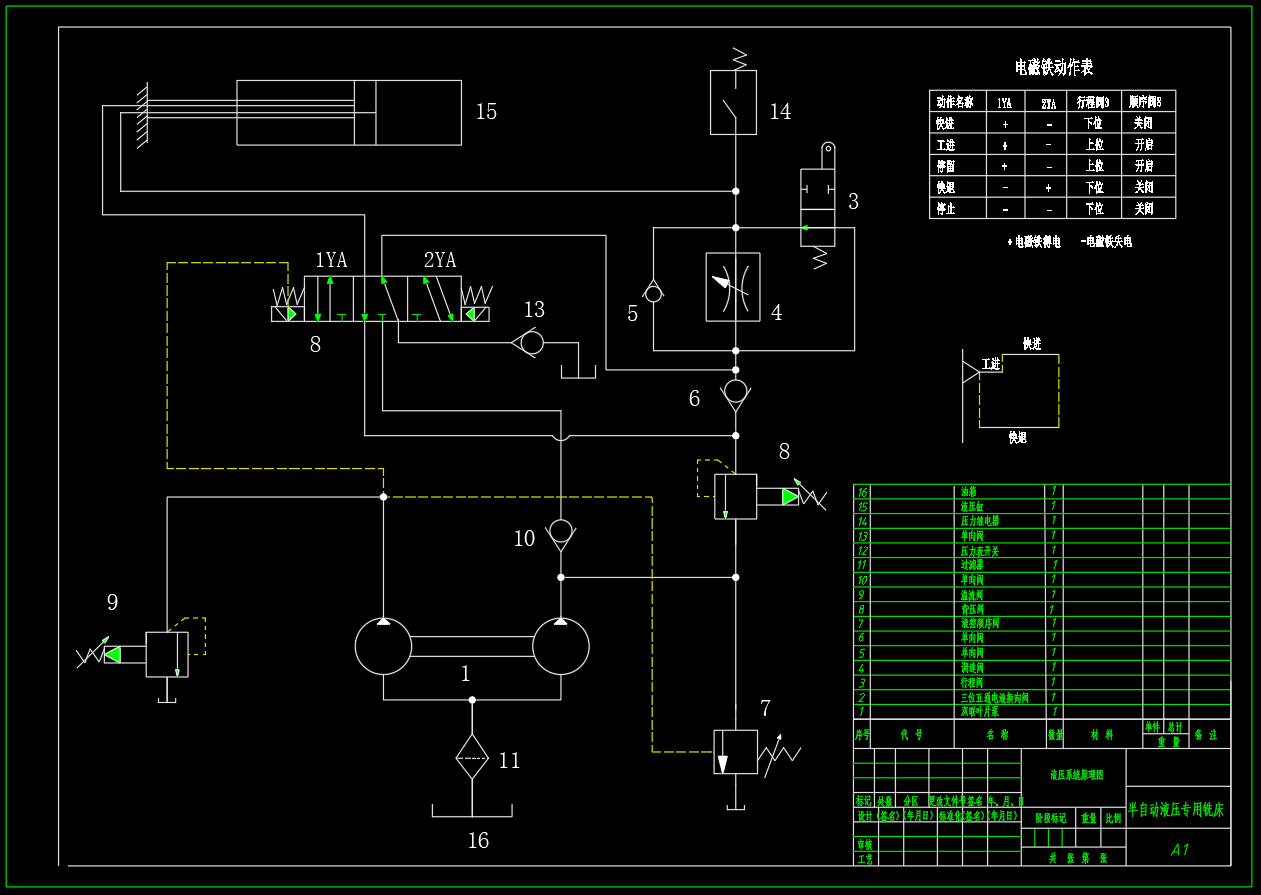This screenshot has height=895, width=1261.
Task: Click the "序号" column header
Action: coord(862,734)
